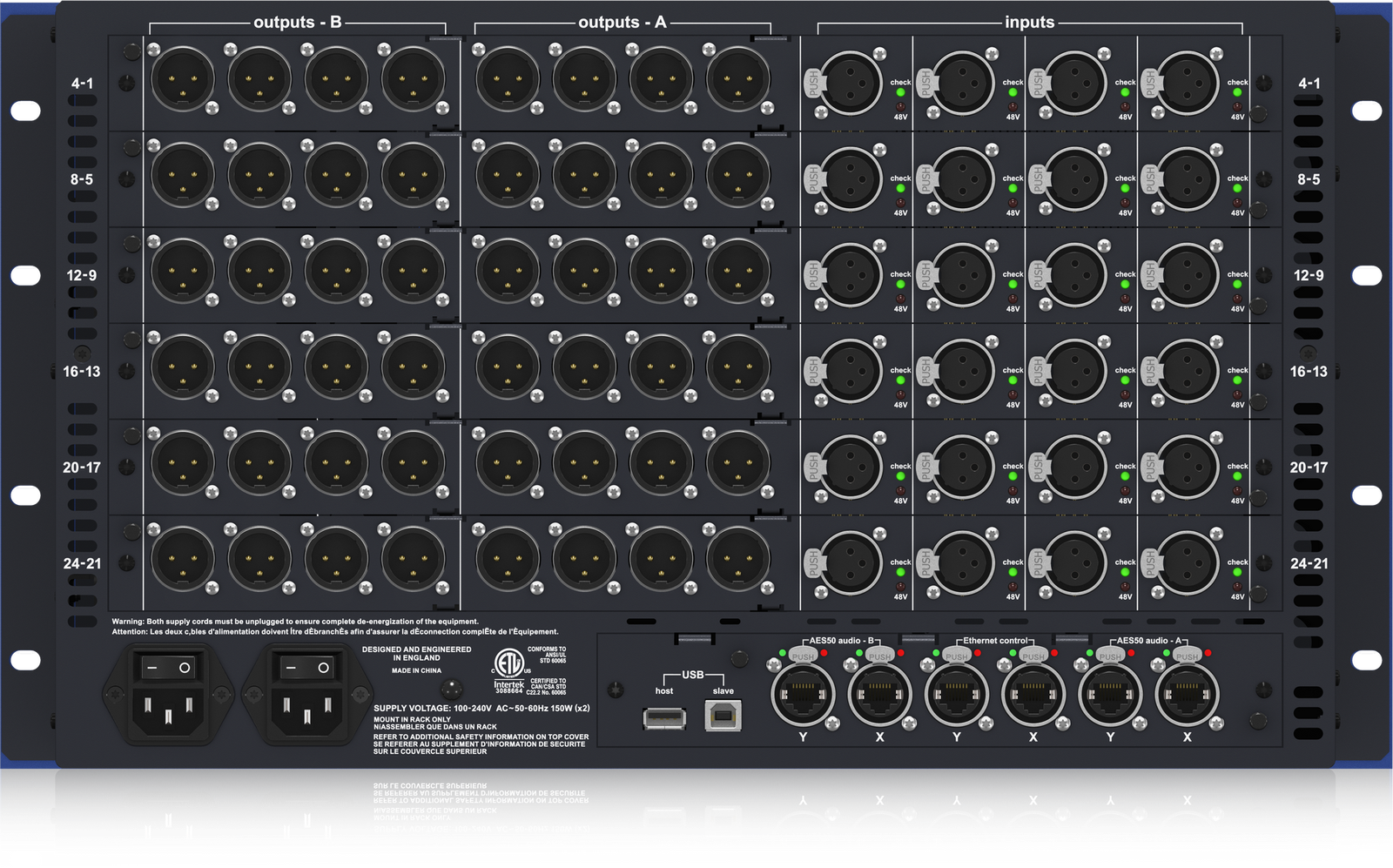Click the "20-17" row label on left side
The width and height of the screenshot is (1393, 868).
click(82, 468)
